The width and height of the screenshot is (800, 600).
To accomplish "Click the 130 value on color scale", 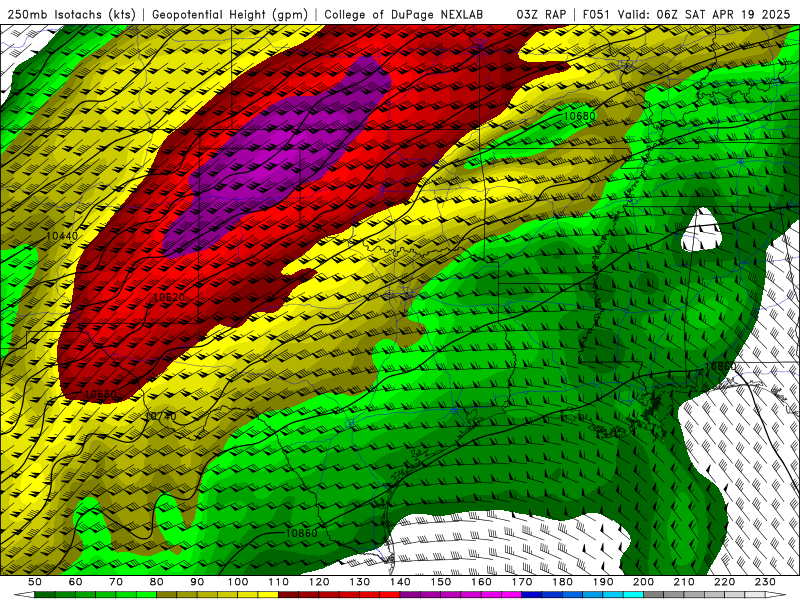I will [360, 582].
